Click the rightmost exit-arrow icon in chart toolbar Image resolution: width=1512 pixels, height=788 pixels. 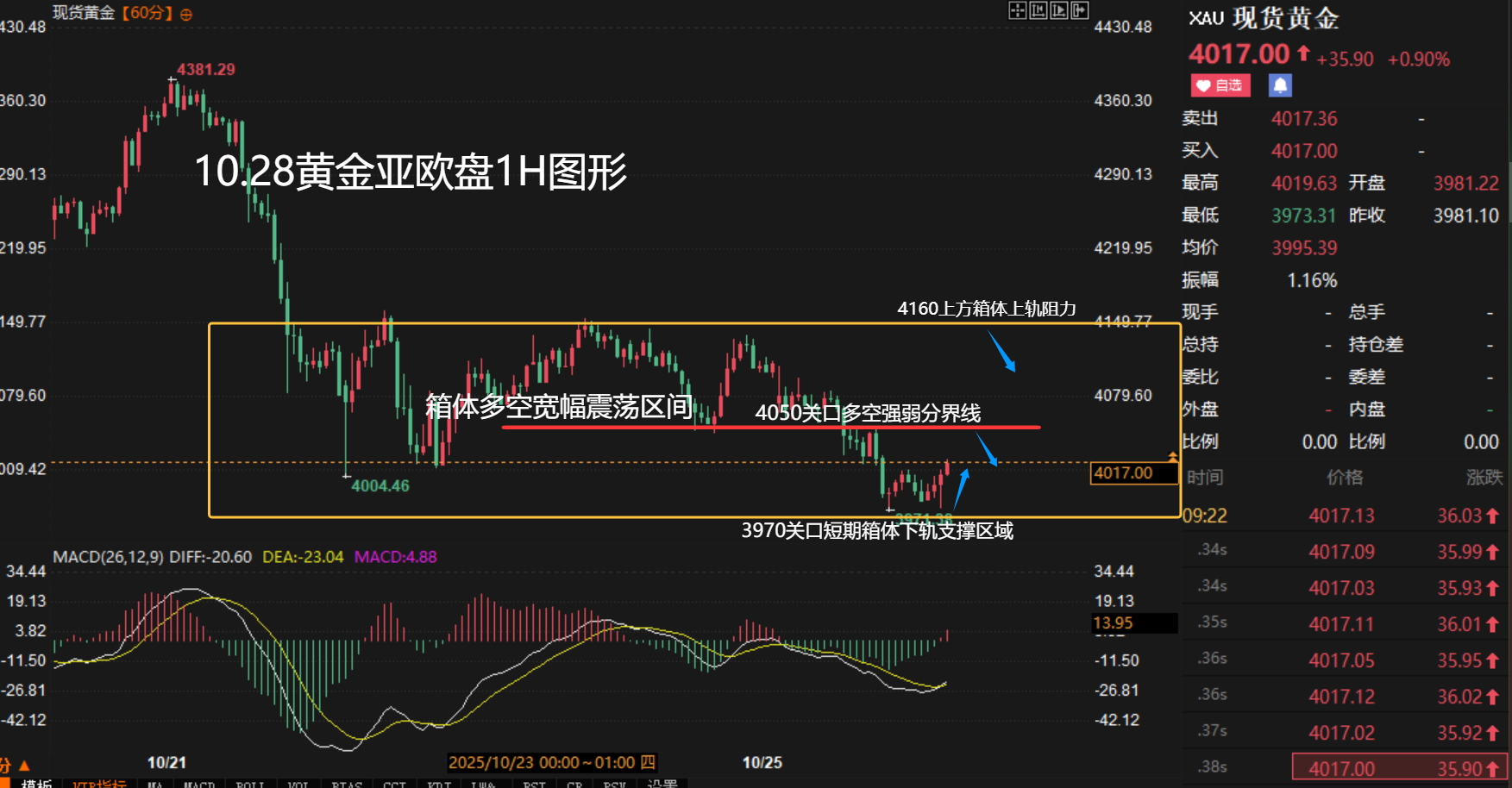pos(1080,10)
